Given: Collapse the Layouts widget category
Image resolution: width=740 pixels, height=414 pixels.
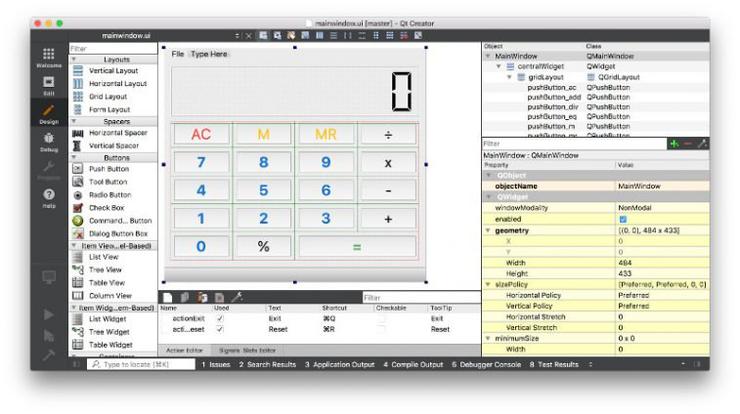Looking at the screenshot, I should [x=74, y=60].
